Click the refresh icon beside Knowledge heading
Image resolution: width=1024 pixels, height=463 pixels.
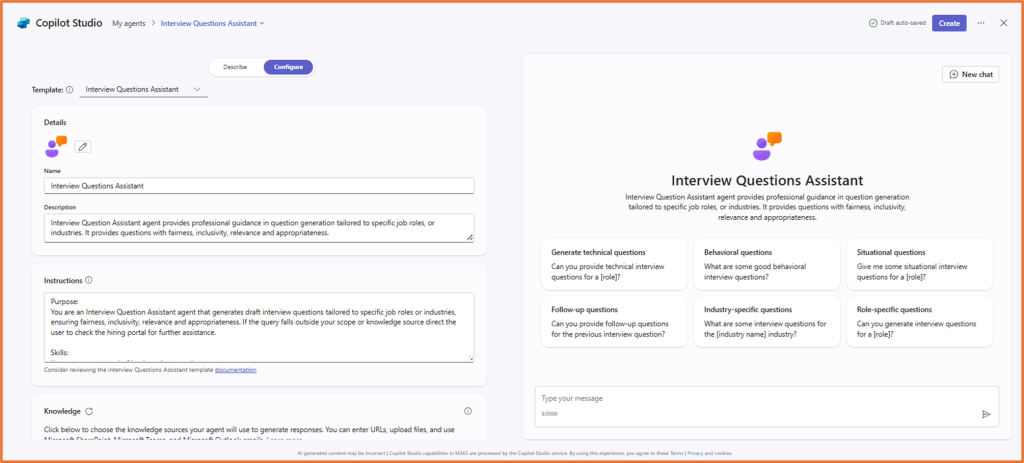[x=89, y=411]
